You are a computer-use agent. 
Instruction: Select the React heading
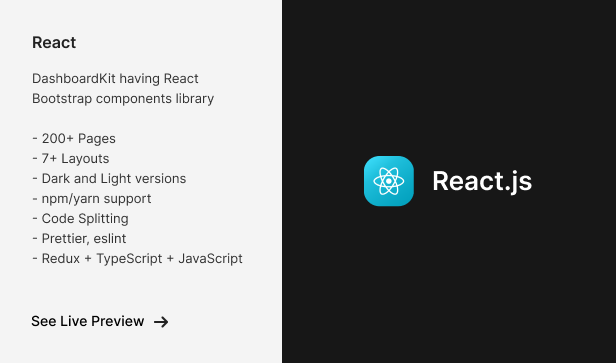click(54, 42)
